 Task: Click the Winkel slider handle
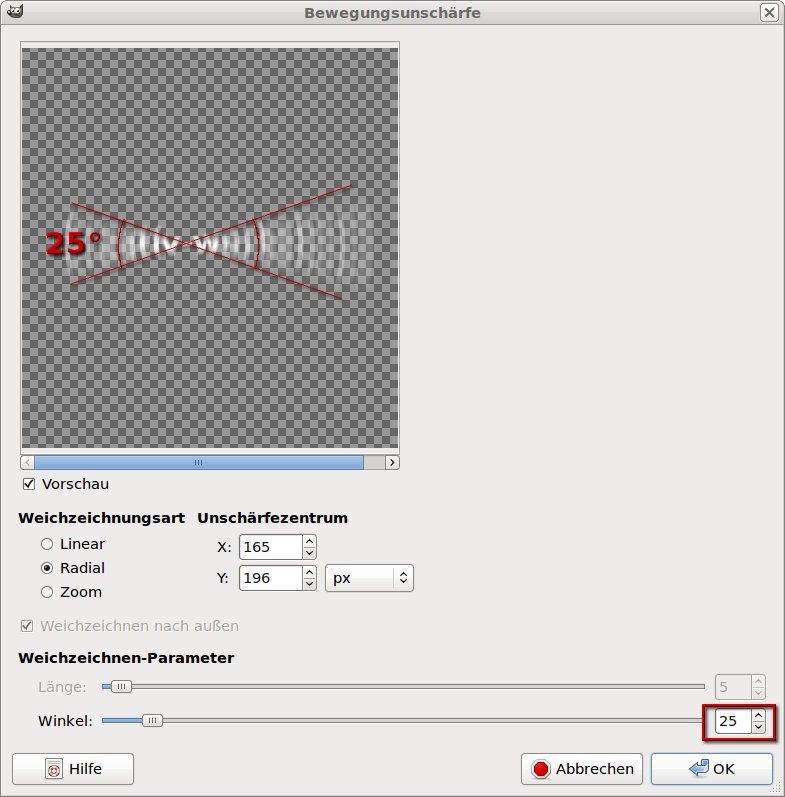click(152, 720)
